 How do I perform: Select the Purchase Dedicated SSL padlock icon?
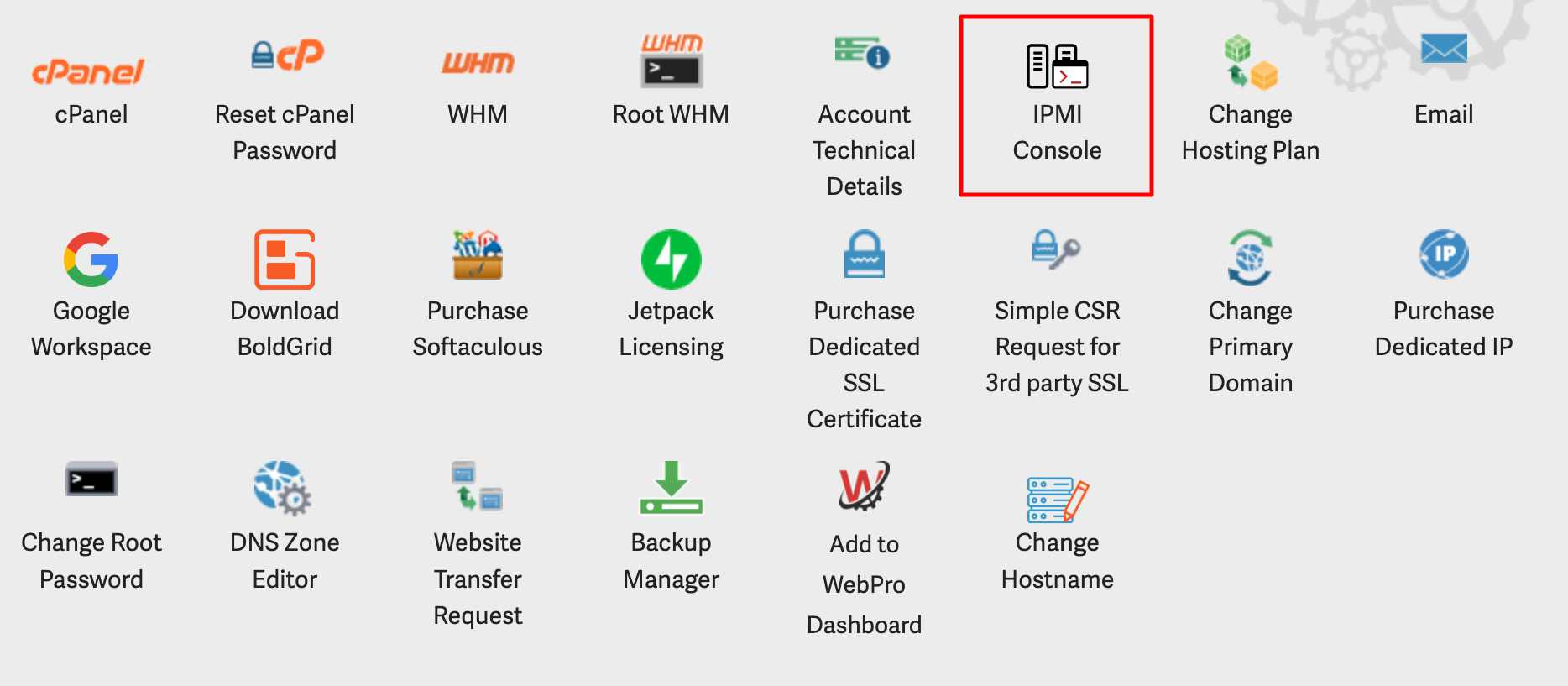pyautogui.click(x=864, y=254)
